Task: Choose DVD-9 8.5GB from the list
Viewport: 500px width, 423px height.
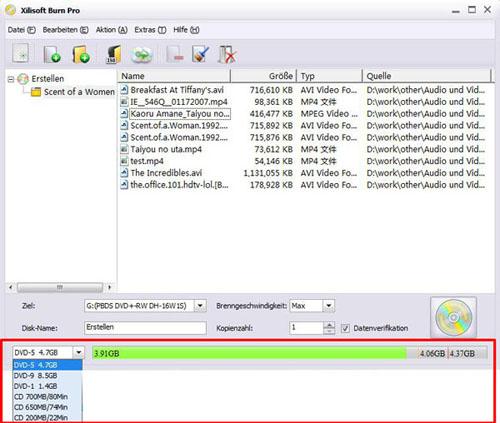Action: 47,376
